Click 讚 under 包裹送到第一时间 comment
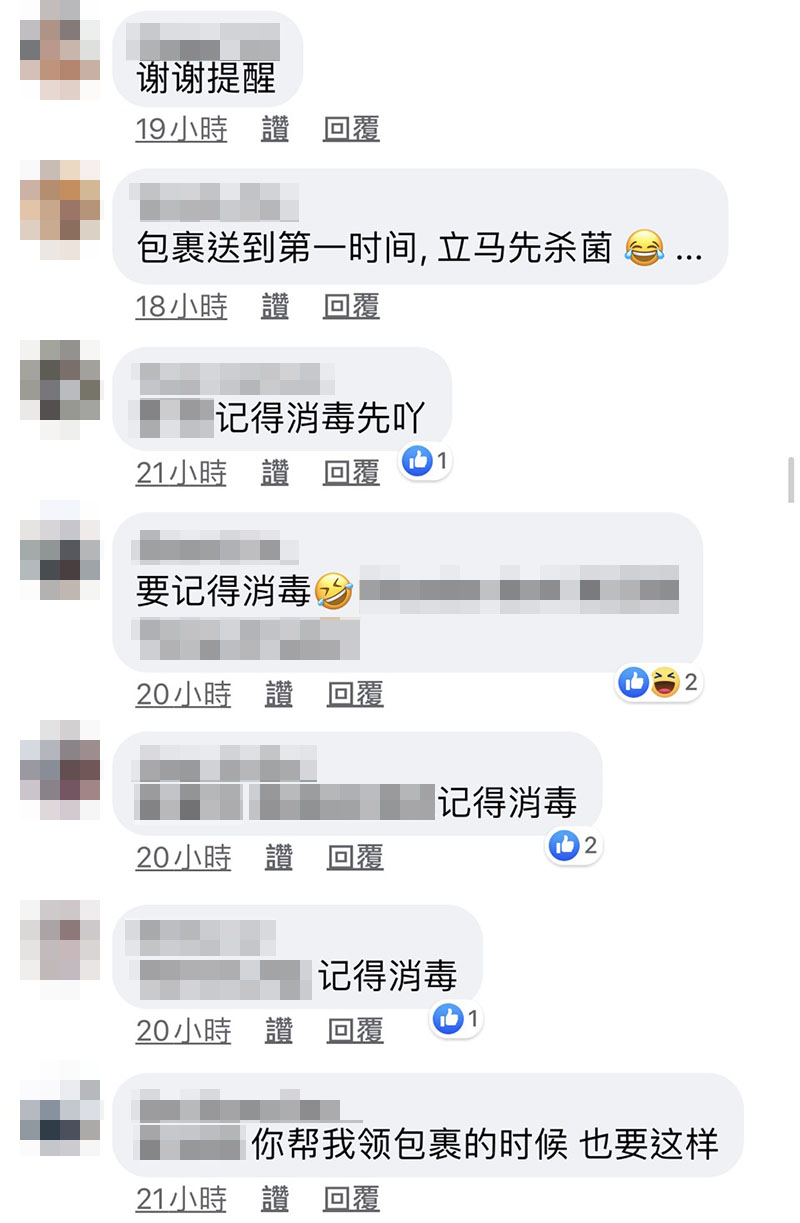 click(275, 307)
